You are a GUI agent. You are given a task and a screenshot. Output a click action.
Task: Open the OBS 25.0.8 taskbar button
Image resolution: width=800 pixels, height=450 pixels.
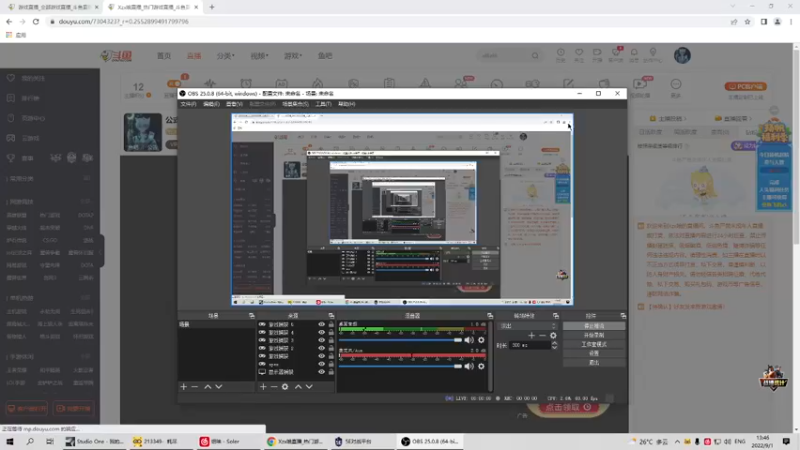point(430,441)
